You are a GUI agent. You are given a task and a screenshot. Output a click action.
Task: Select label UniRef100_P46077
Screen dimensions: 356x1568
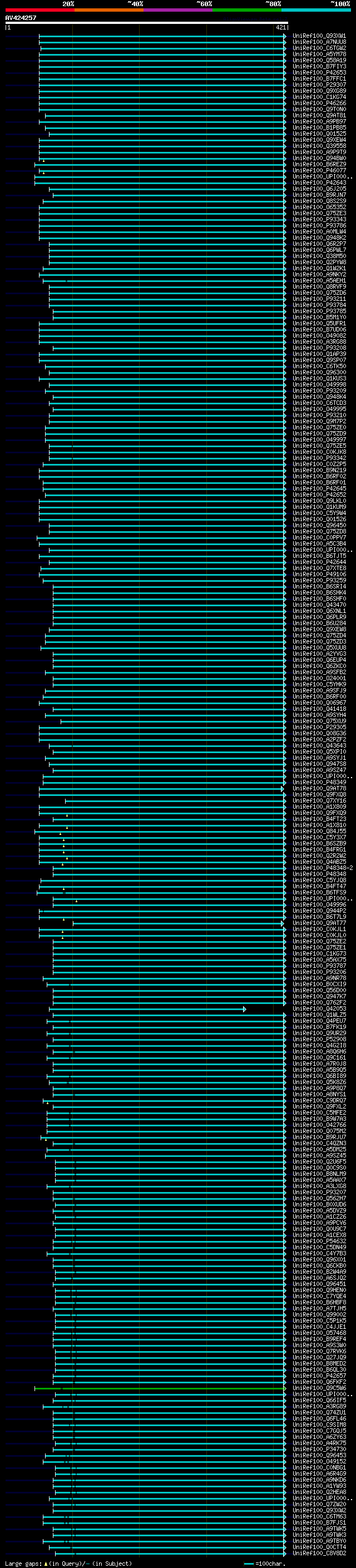point(319,170)
